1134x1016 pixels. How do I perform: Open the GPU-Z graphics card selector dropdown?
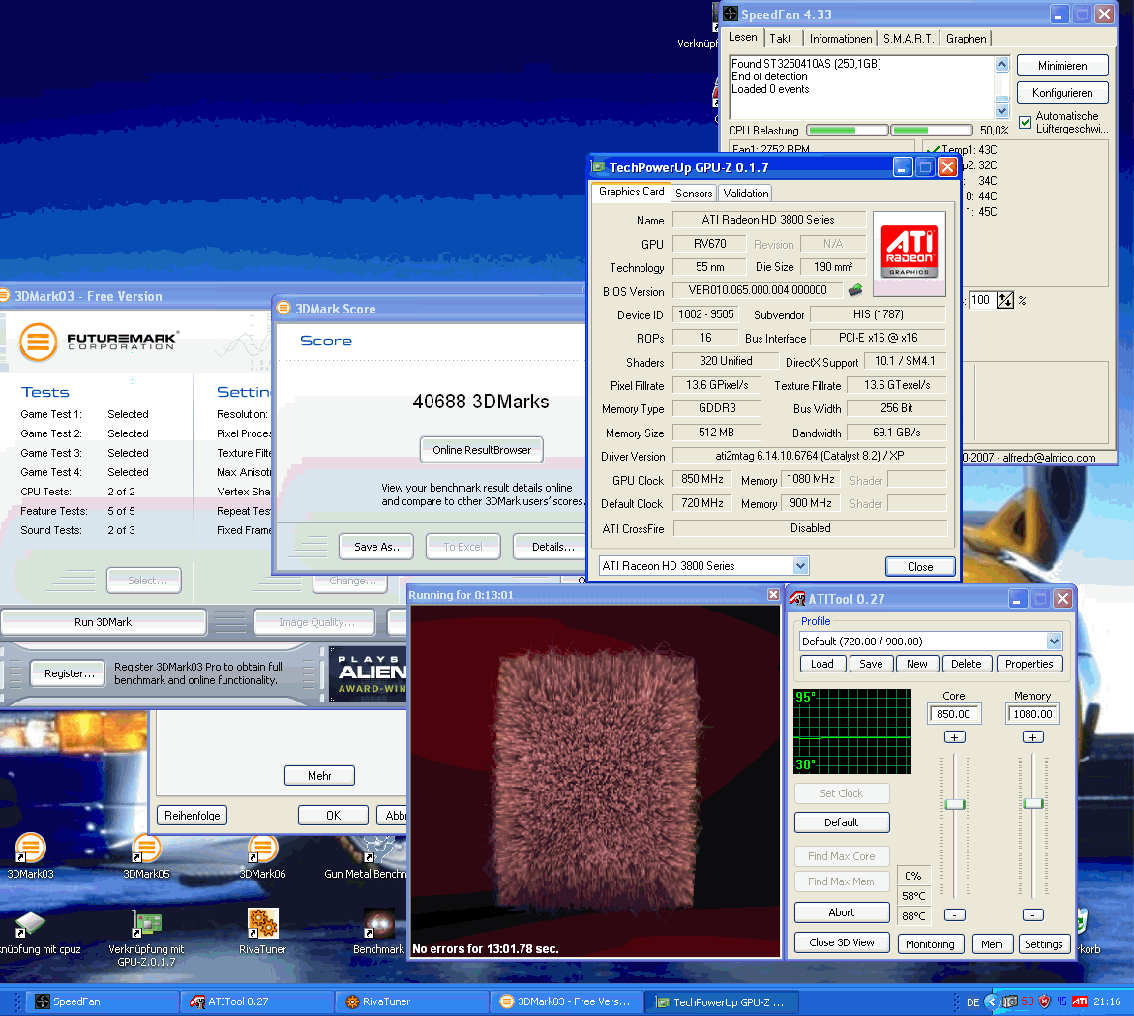click(800, 566)
